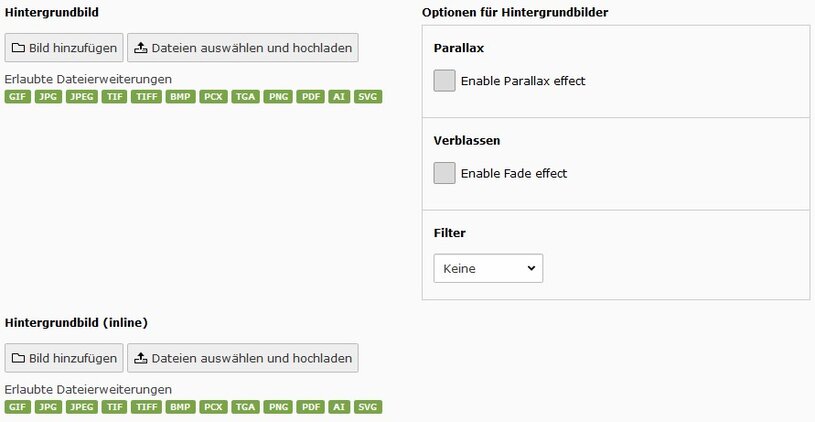Click the Enable Parallax effect label text

(523, 81)
